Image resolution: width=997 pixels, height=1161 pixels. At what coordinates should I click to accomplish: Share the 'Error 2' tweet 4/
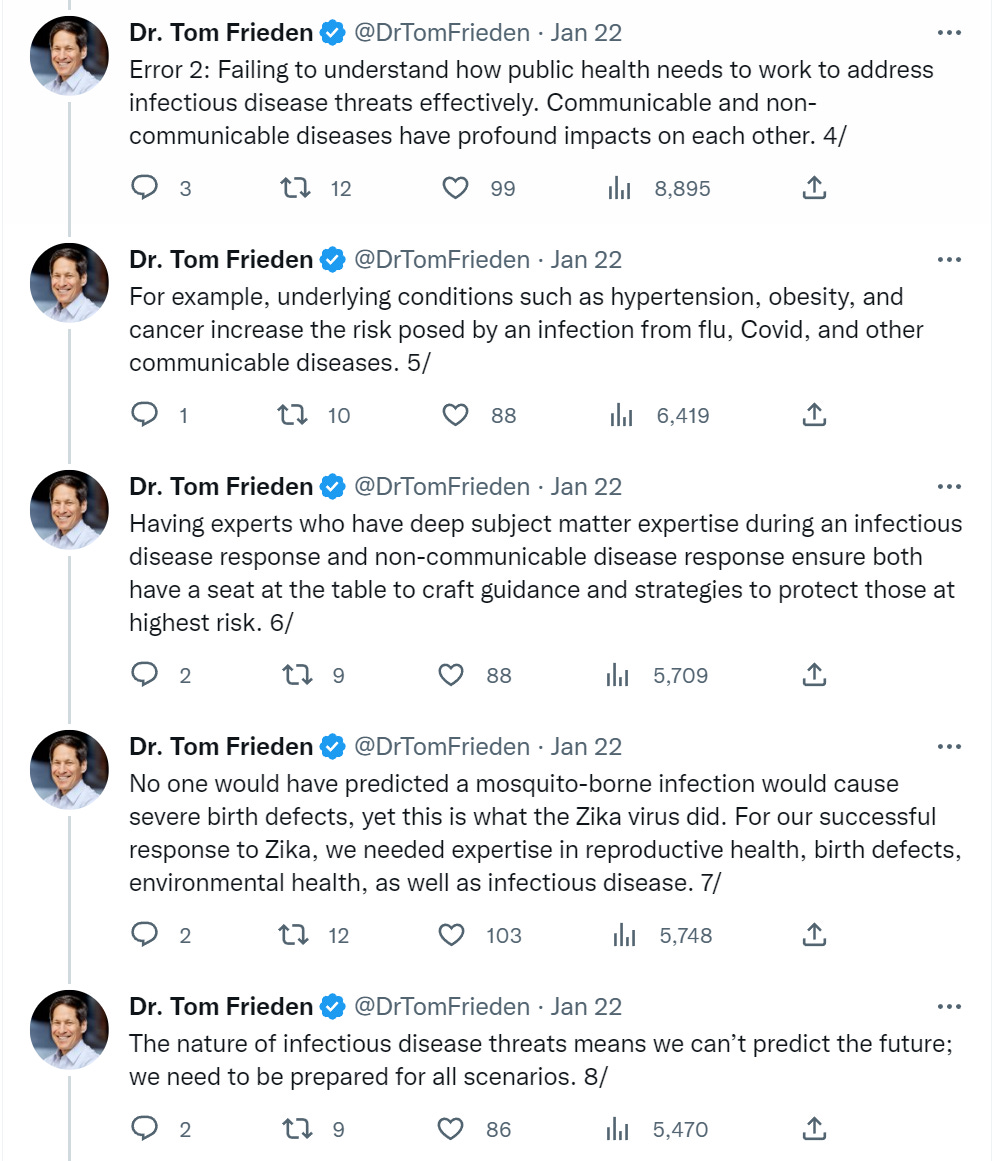(x=814, y=187)
